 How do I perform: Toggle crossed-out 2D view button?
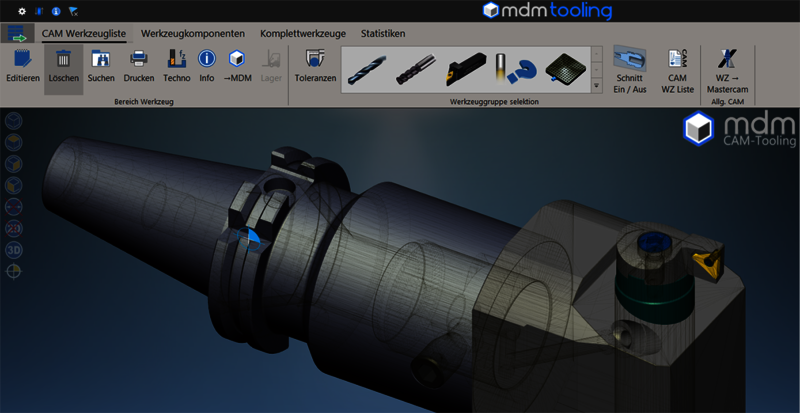click(x=14, y=228)
